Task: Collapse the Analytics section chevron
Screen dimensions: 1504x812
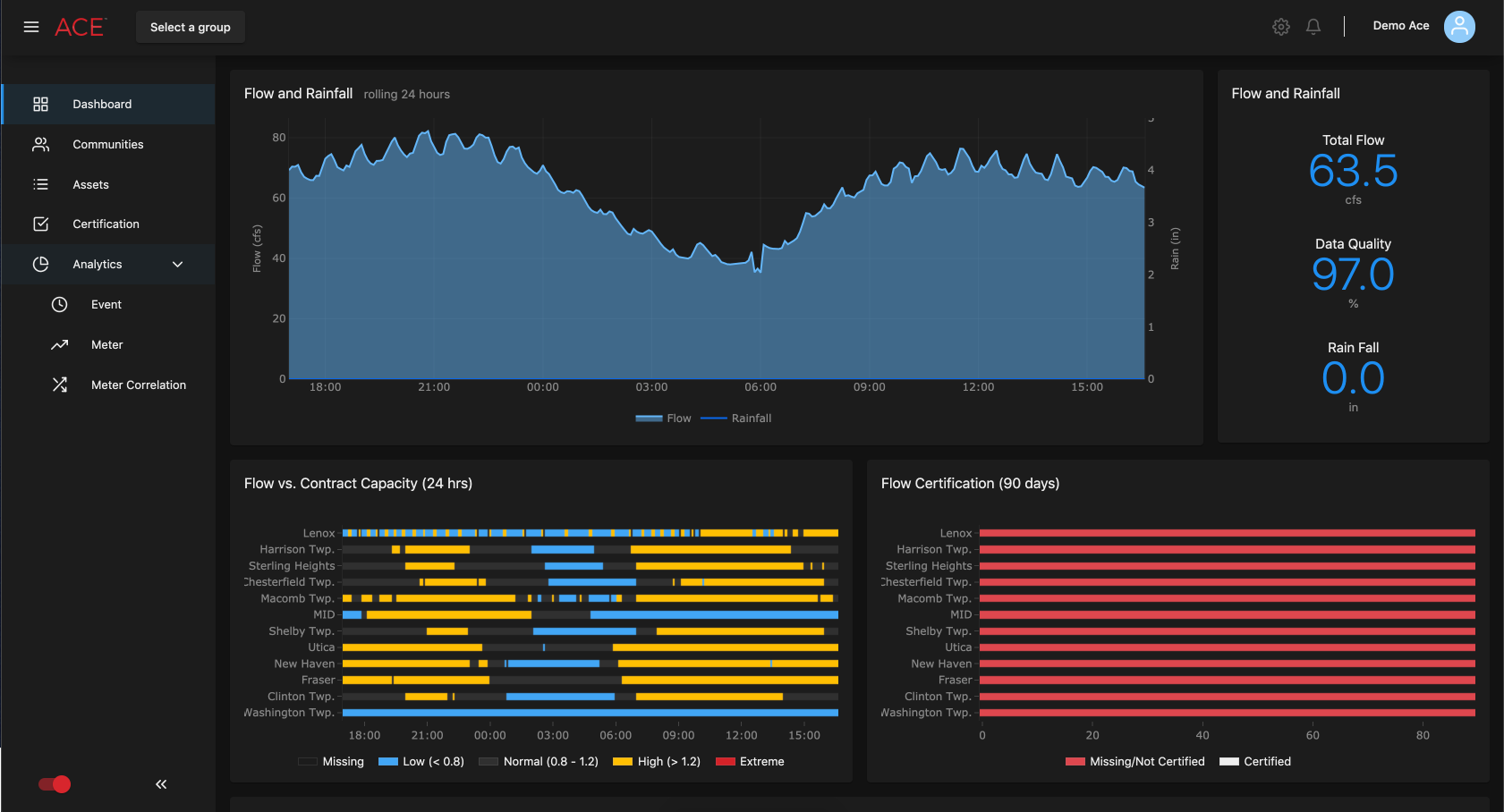Action: click(176, 264)
